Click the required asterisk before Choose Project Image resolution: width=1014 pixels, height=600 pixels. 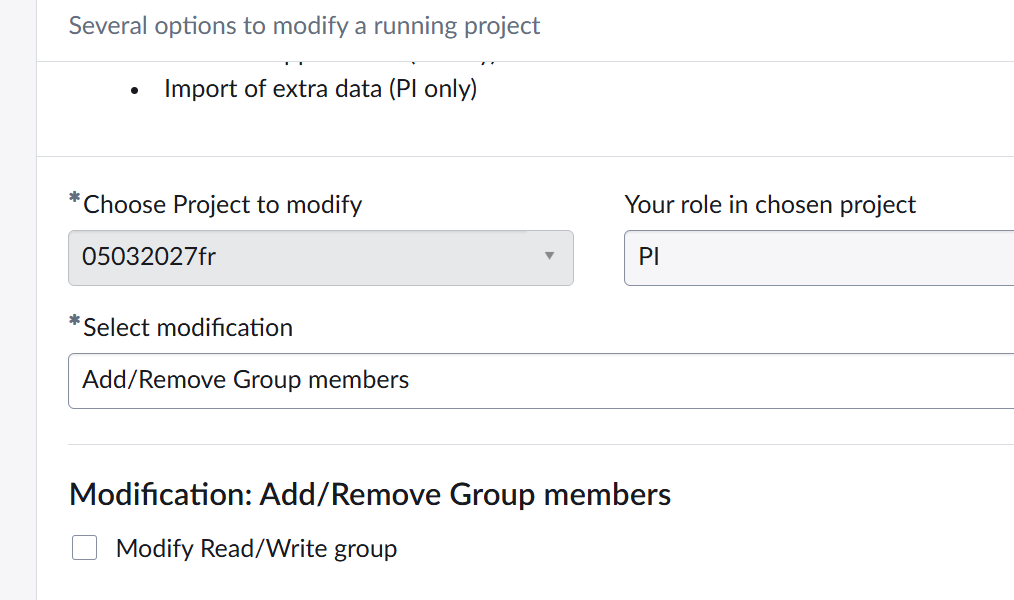coord(73,198)
